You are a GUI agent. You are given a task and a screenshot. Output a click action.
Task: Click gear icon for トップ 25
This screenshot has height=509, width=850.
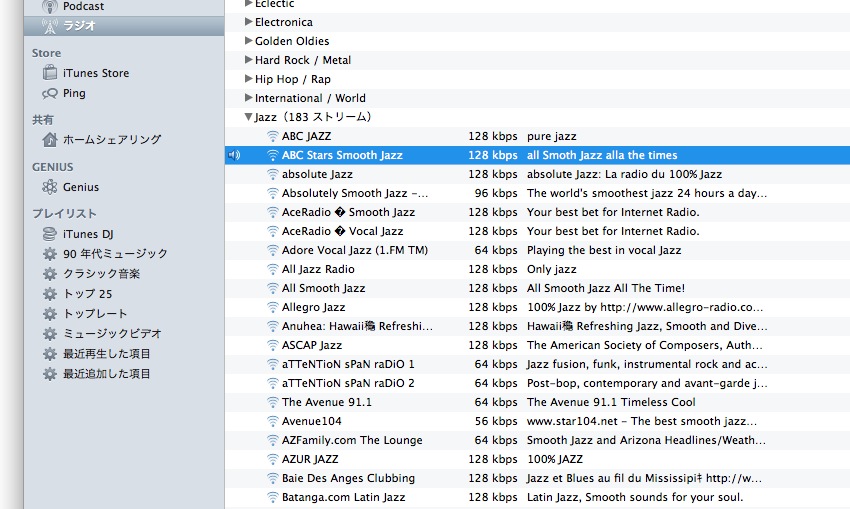click(x=50, y=294)
